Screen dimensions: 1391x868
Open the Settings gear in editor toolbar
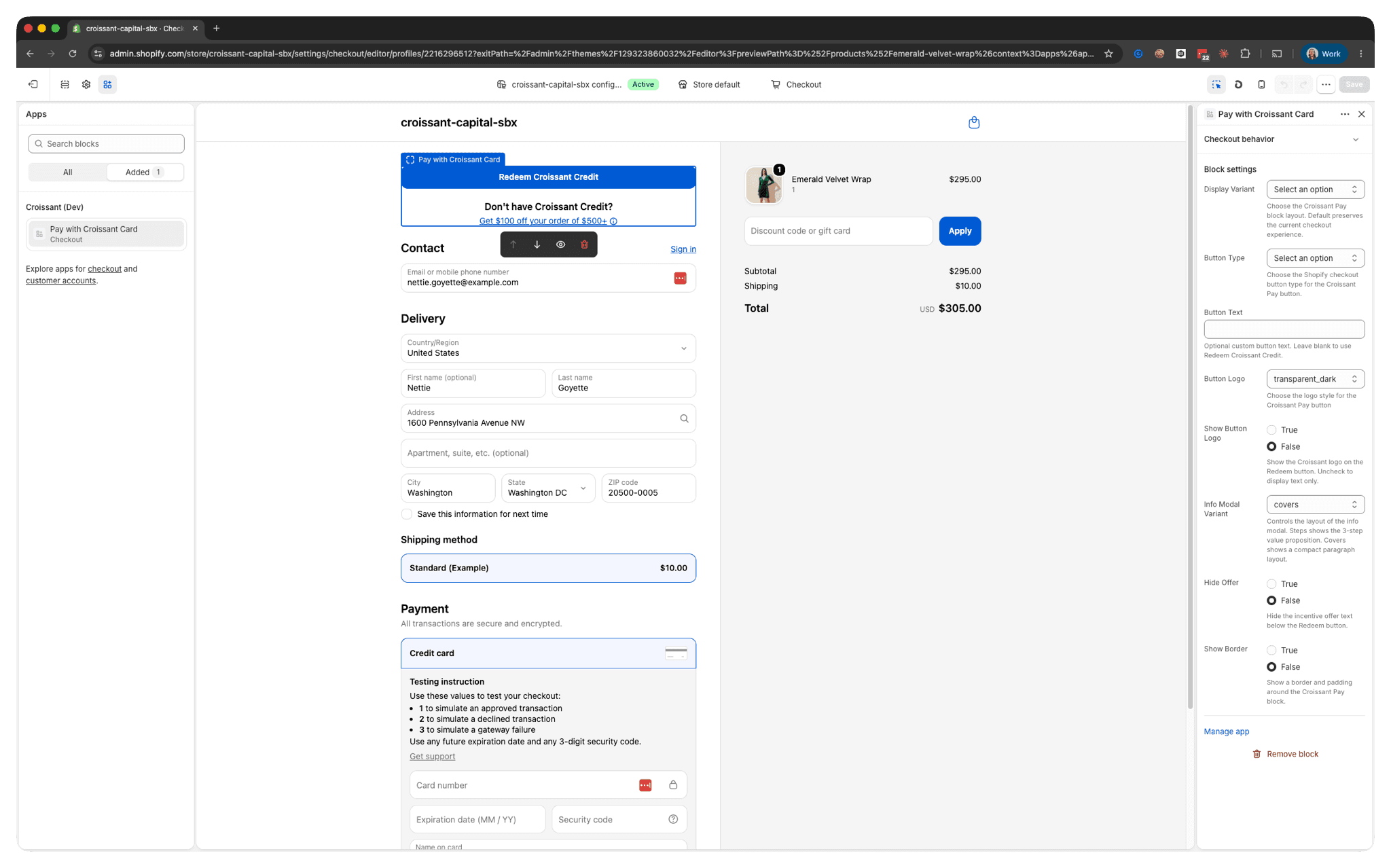86,84
